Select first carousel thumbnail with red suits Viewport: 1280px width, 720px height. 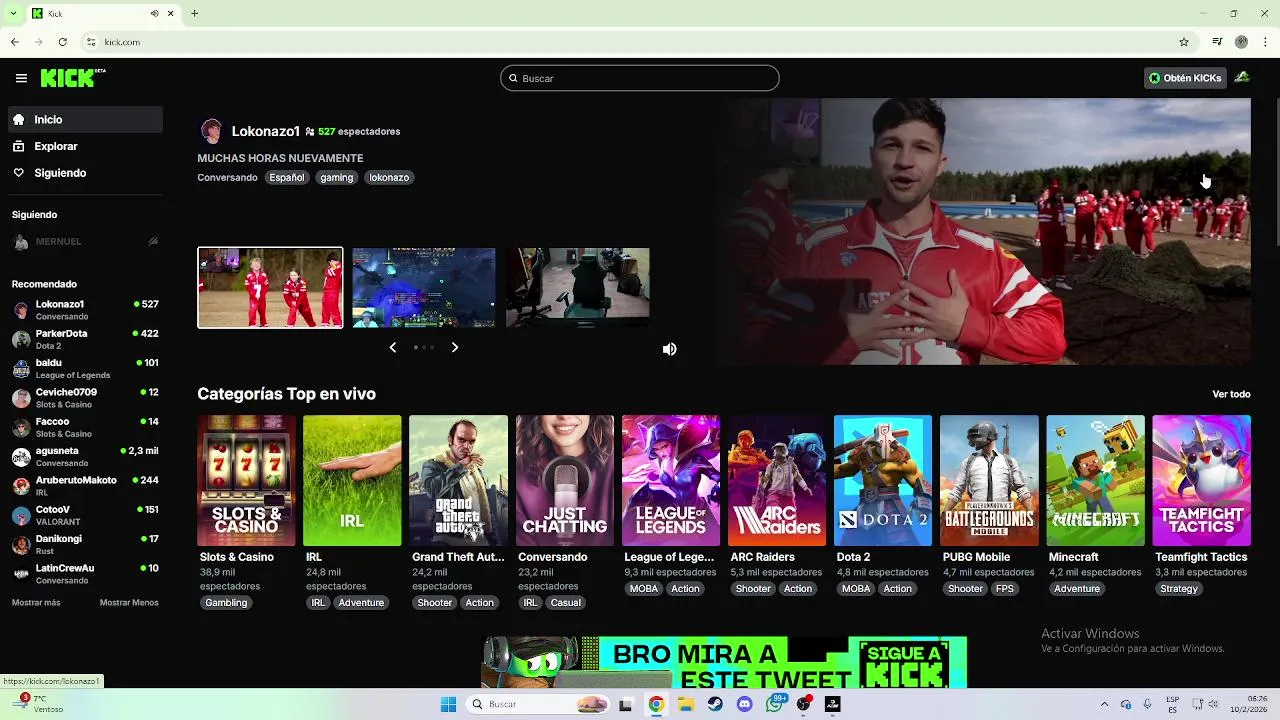click(270, 288)
